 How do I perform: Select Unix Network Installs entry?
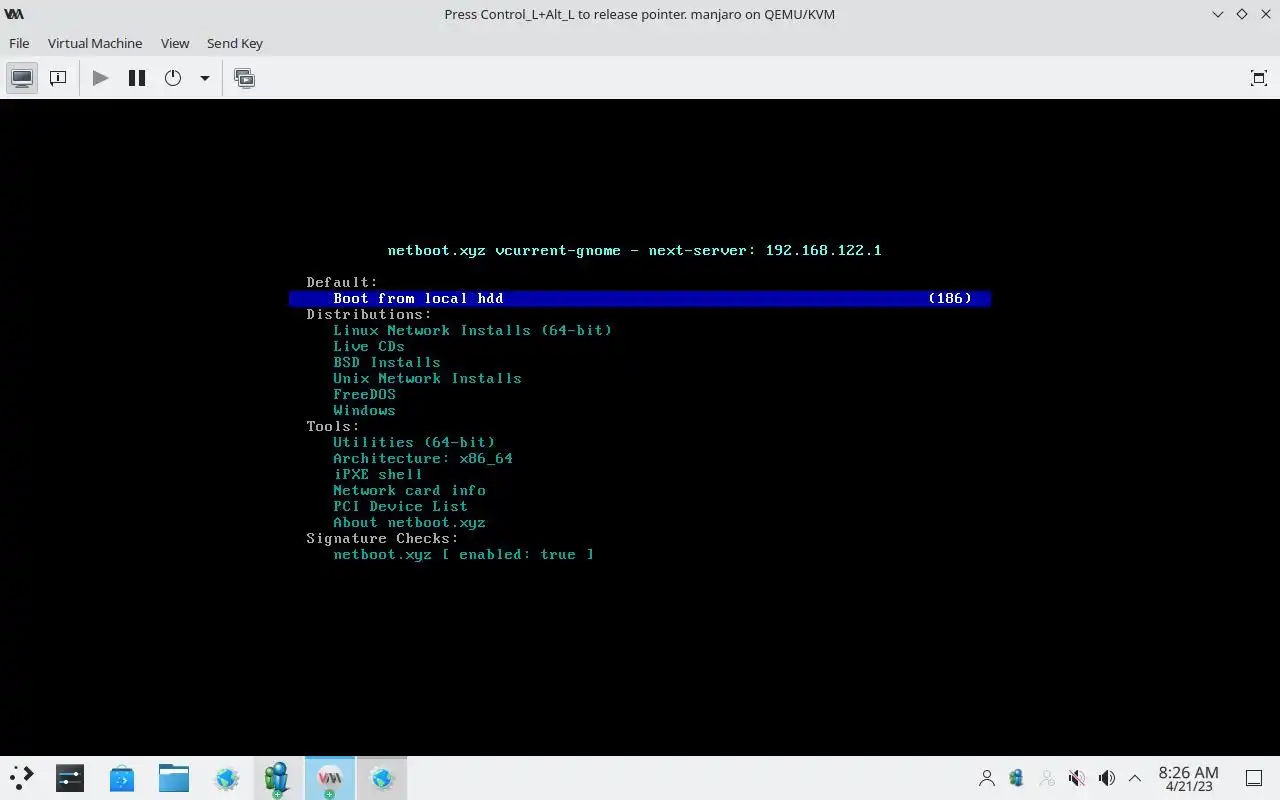427,378
